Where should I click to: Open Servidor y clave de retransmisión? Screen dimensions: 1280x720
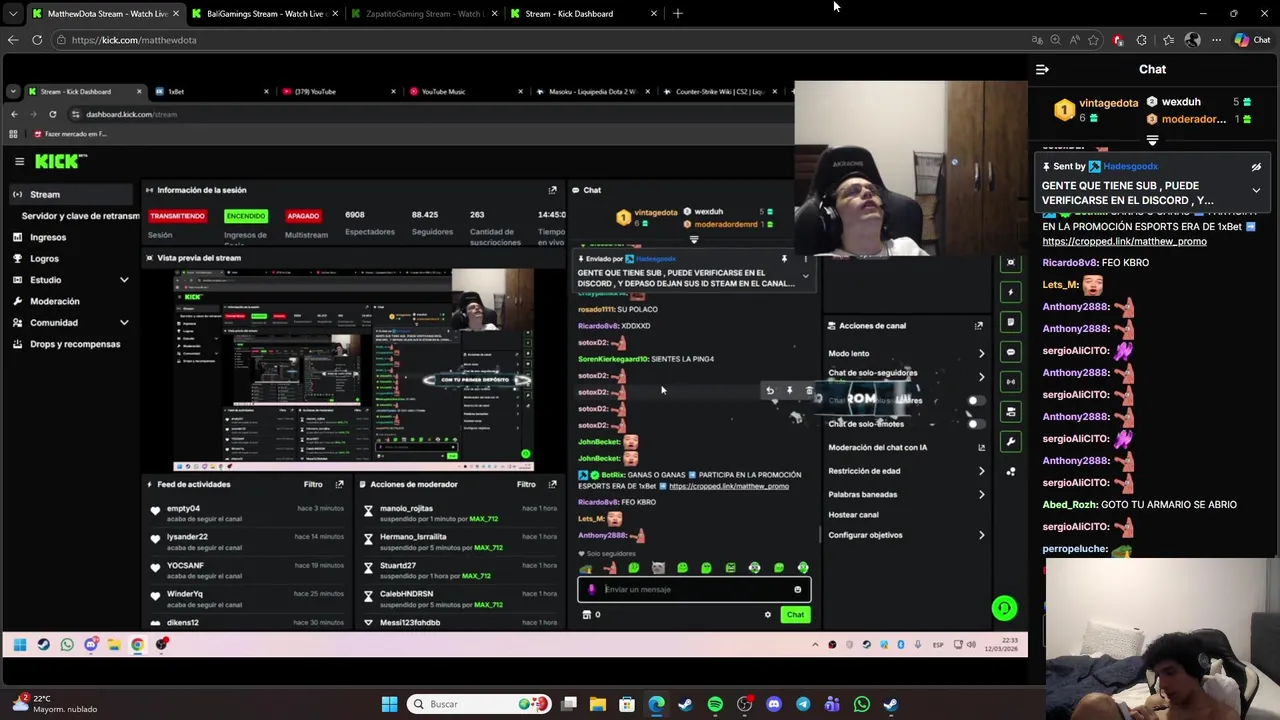(80, 216)
